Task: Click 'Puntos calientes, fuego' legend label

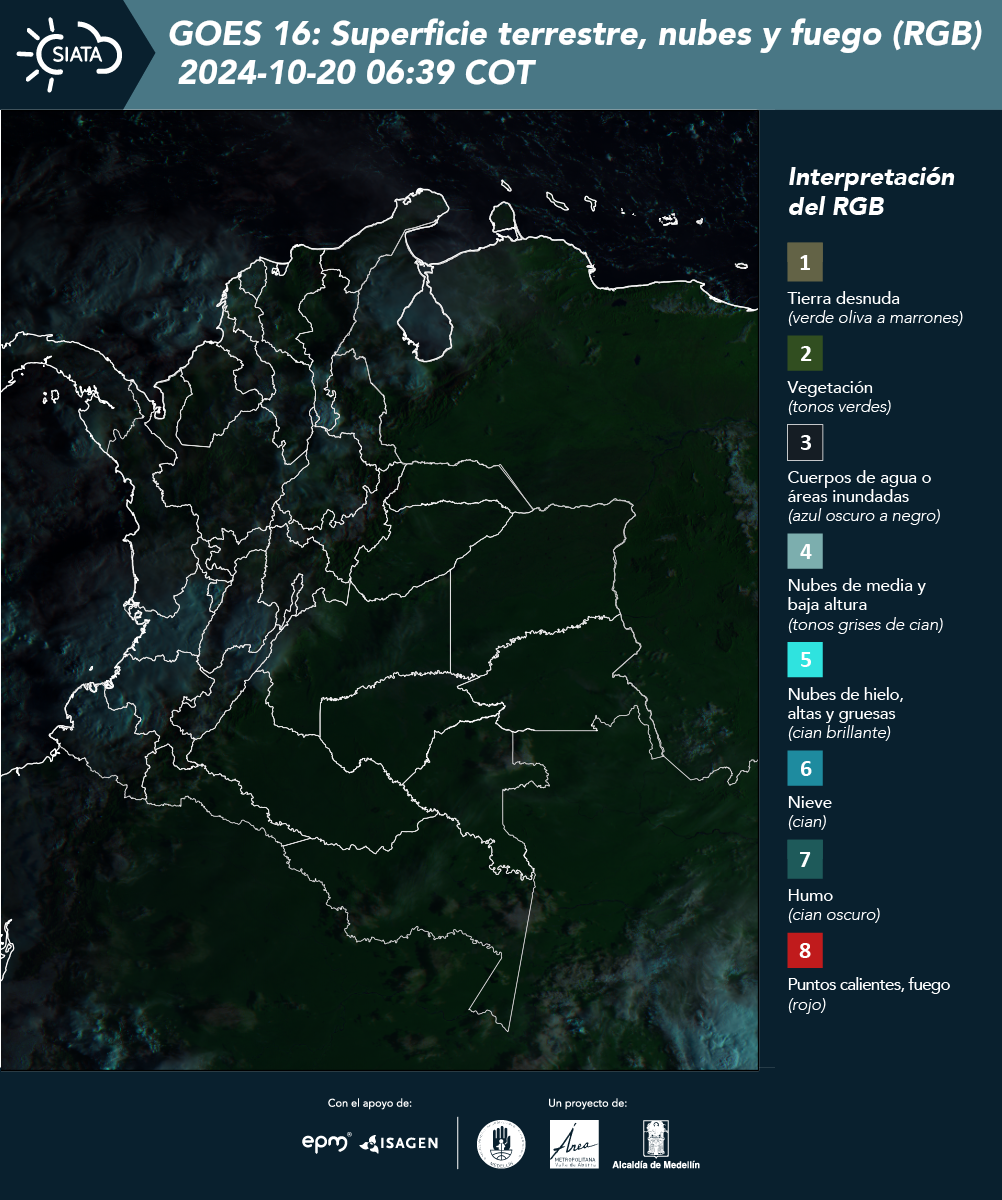Action: click(868, 984)
